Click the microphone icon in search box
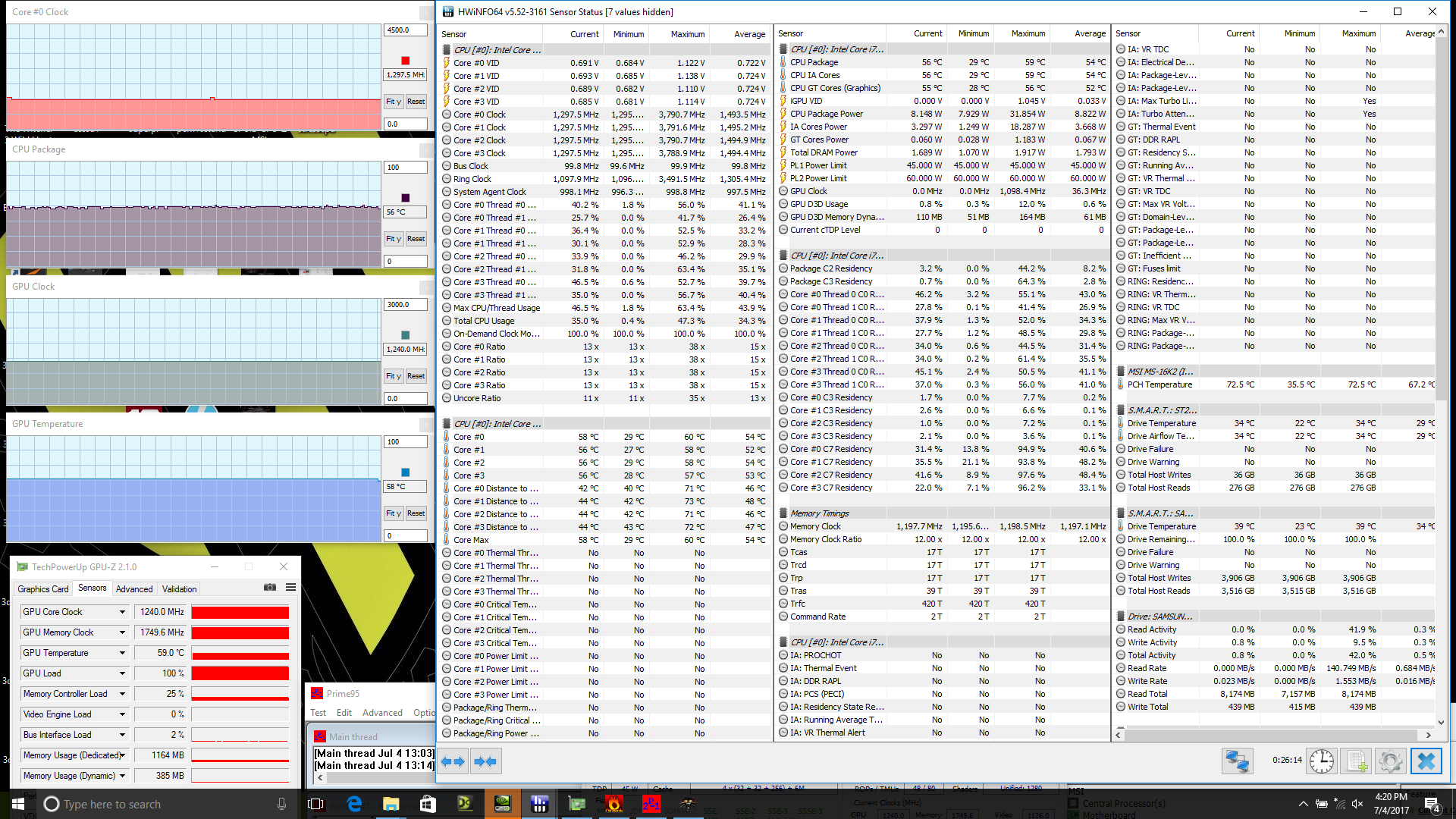 click(x=281, y=804)
